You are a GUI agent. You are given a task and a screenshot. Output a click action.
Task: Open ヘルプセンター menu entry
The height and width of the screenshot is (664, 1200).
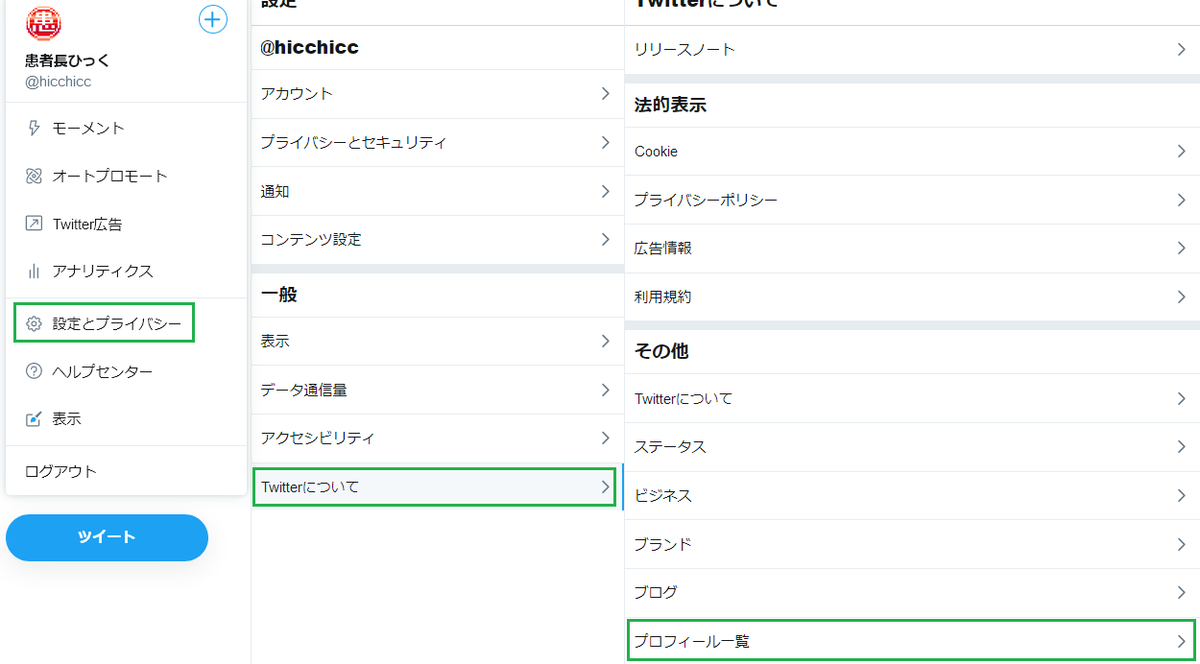click(126, 372)
